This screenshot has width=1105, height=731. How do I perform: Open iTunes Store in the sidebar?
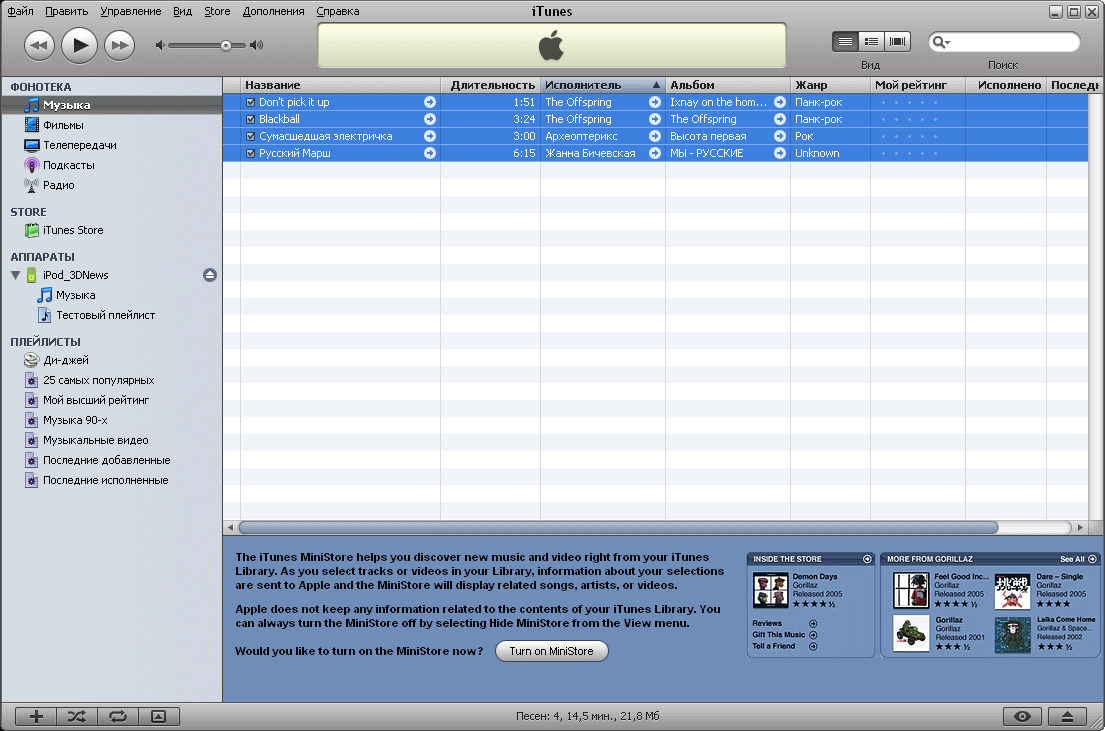coord(112,231)
